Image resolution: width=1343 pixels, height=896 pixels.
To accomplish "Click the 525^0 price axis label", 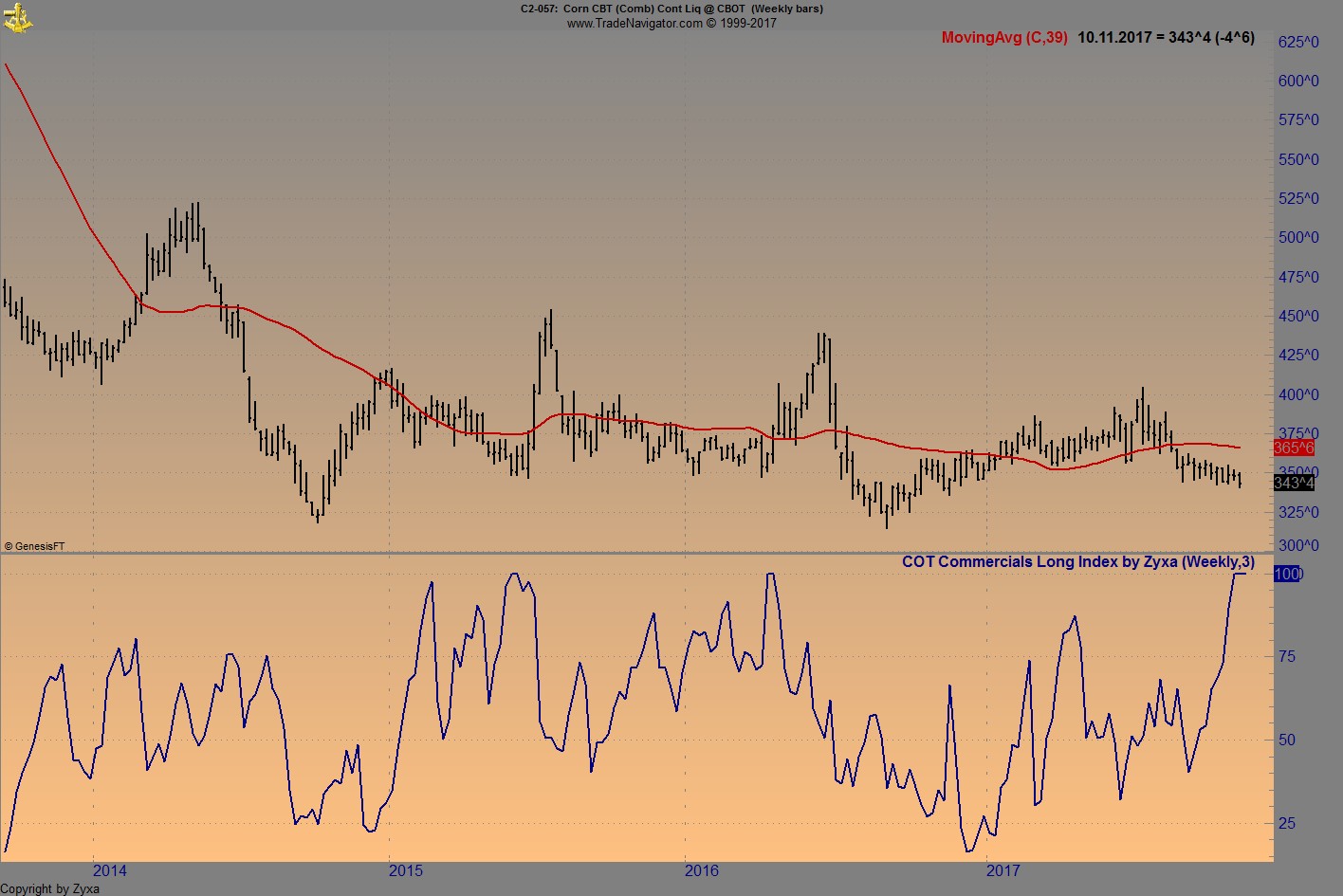I will tap(1298, 198).
